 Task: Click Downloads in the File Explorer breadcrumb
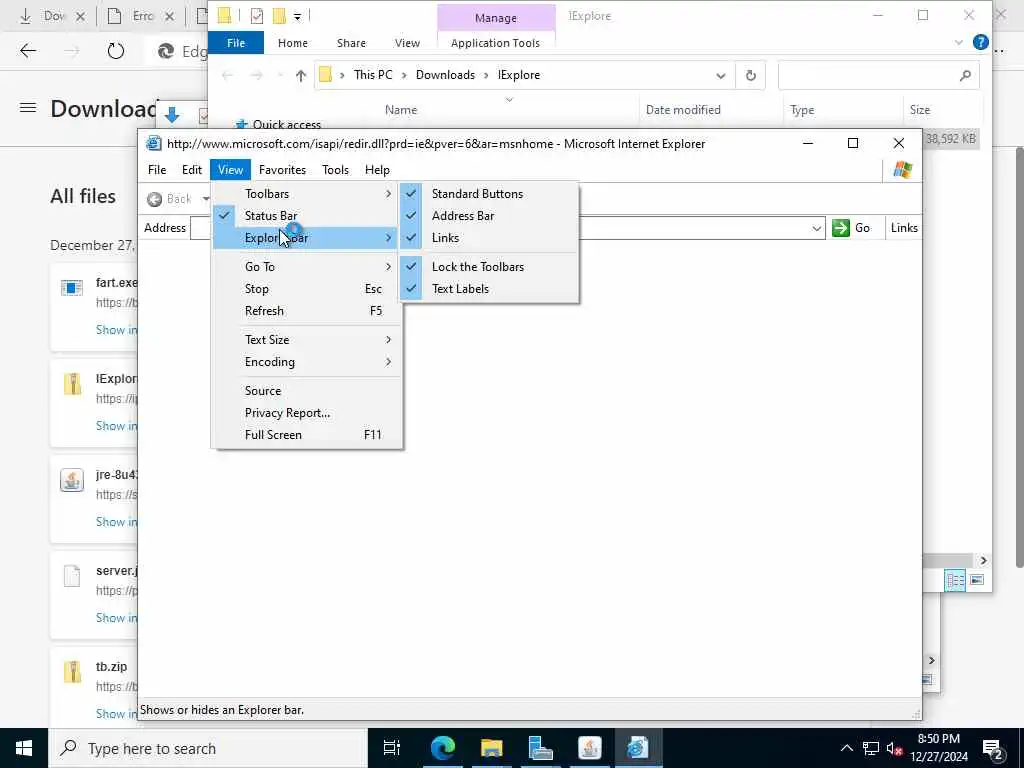(x=445, y=75)
